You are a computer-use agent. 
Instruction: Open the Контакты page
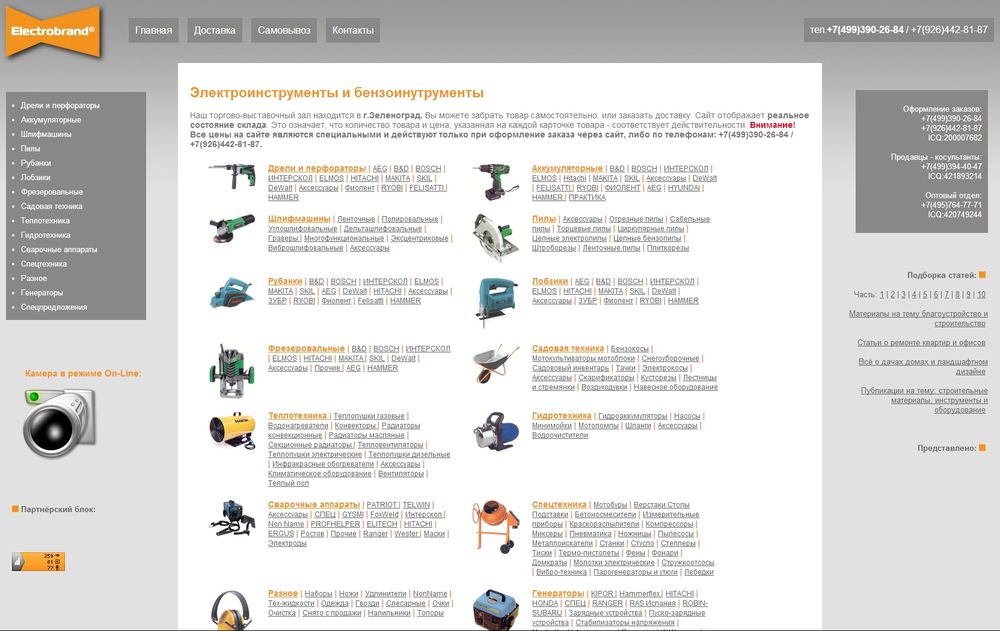(353, 30)
